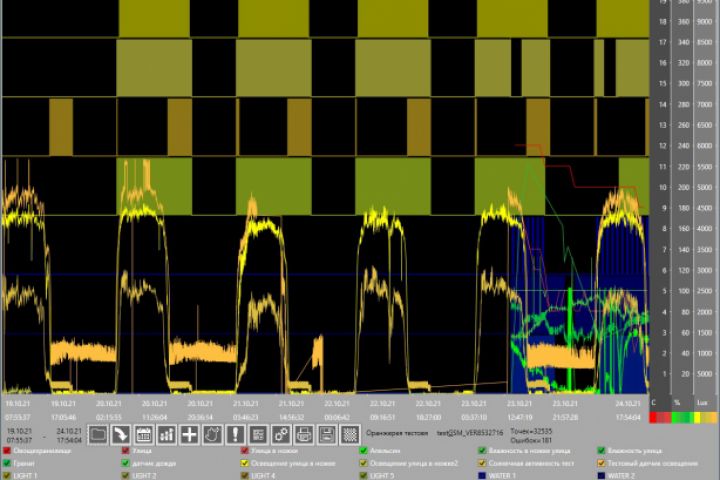Viewport: 720px width, 480px height.
Task: Save chart using the floppy disk icon
Action: 327,435
